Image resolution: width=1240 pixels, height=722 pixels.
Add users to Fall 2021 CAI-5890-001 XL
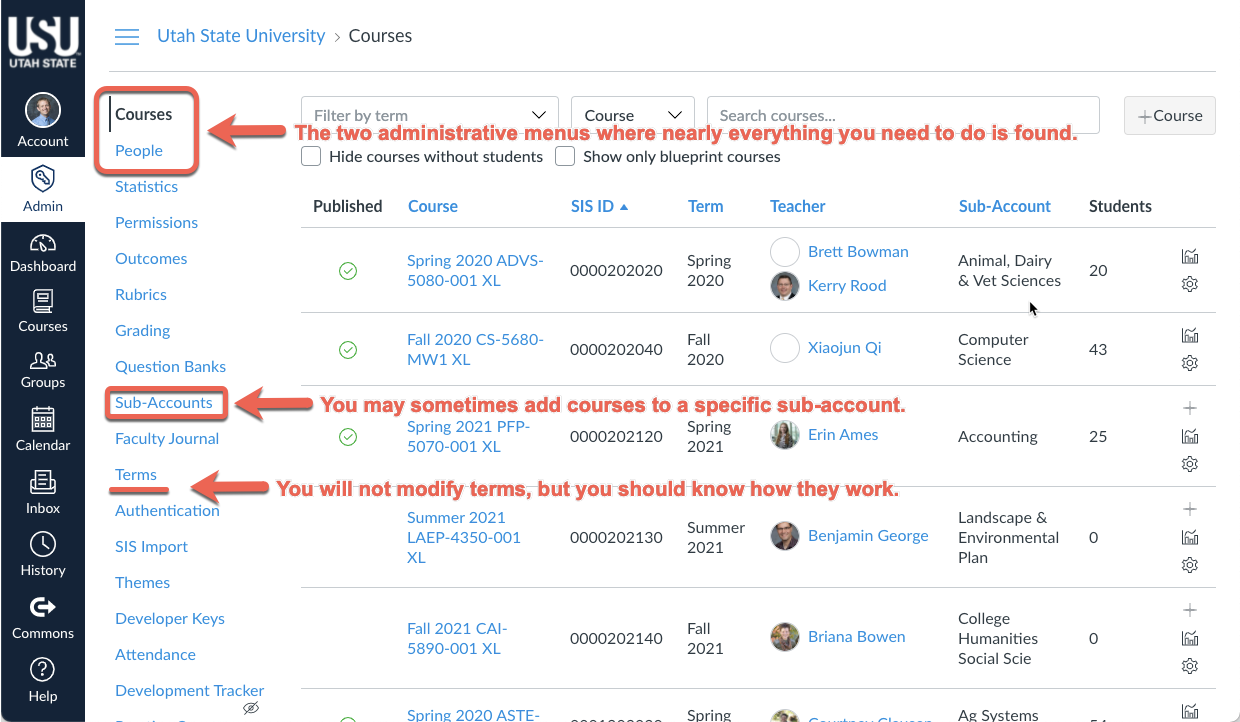[1190, 610]
